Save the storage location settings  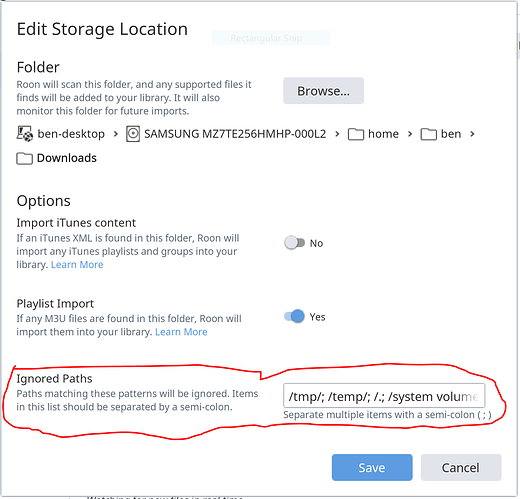coord(372,467)
